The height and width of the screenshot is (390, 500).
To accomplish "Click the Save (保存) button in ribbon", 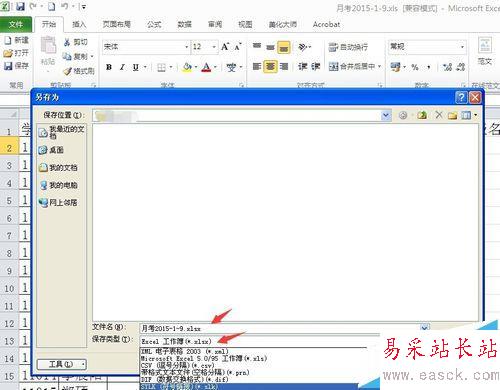I will tap(16, 66).
